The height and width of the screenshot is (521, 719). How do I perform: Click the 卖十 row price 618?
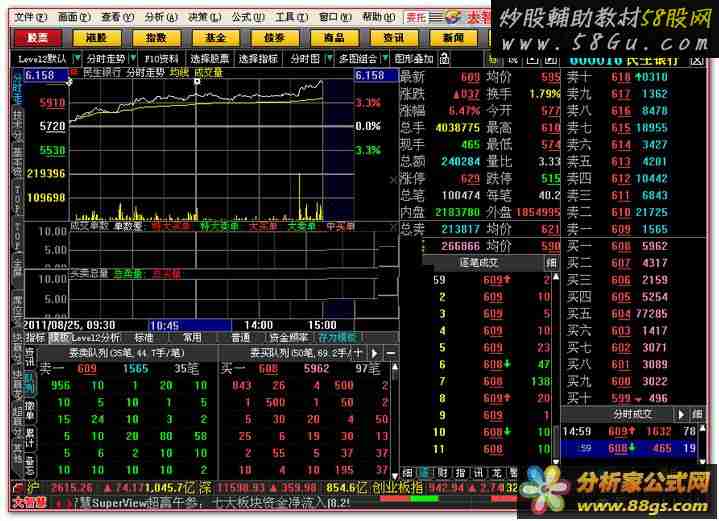coord(620,77)
